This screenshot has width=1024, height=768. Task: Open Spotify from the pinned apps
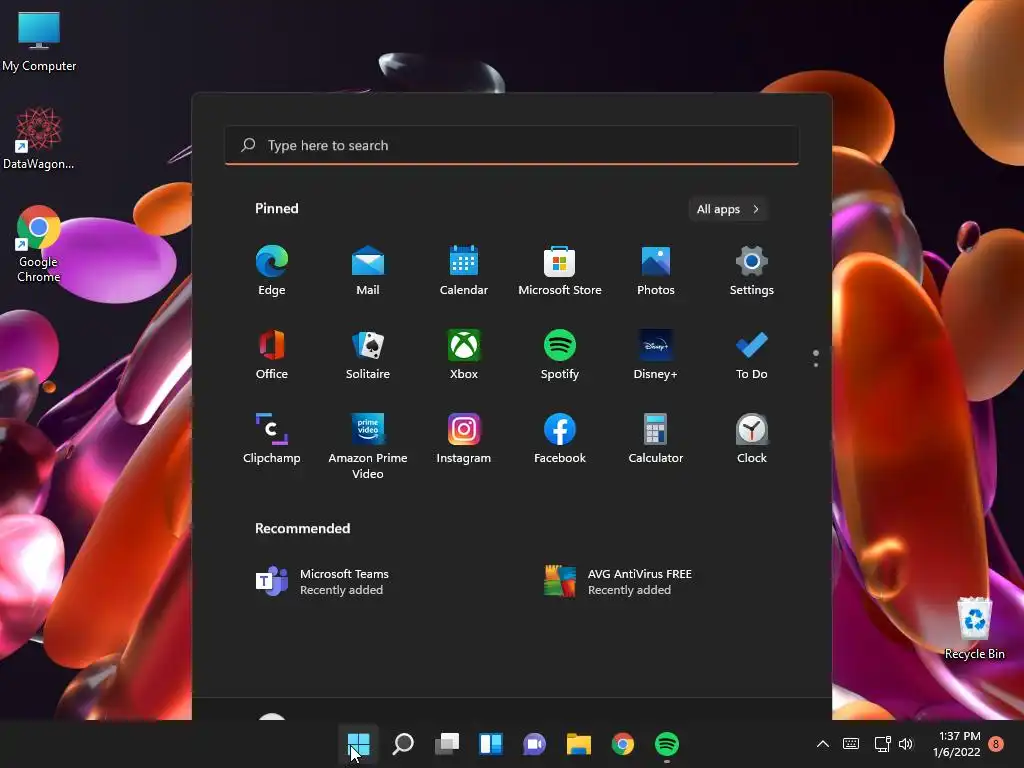[x=560, y=355]
